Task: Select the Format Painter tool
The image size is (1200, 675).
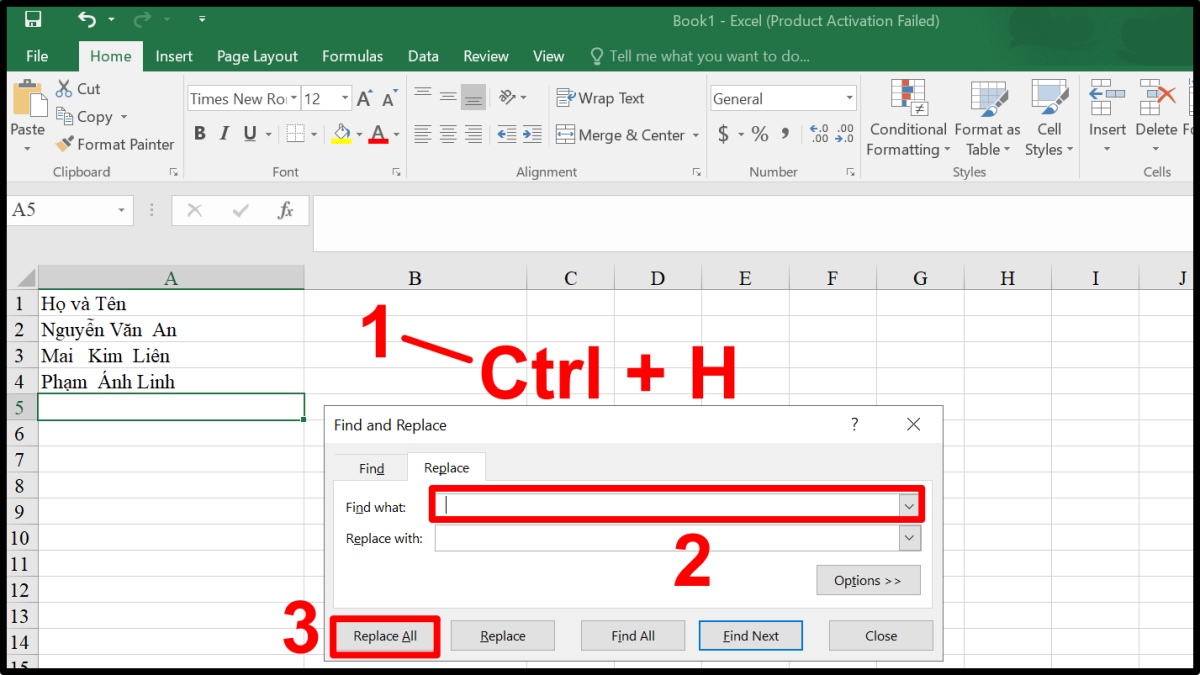Action: (115, 144)
